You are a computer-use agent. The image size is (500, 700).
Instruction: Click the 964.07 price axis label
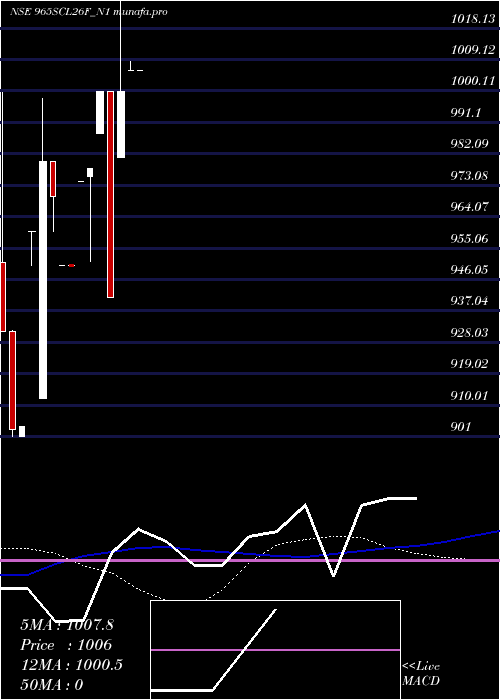click(x=469, y=207)
